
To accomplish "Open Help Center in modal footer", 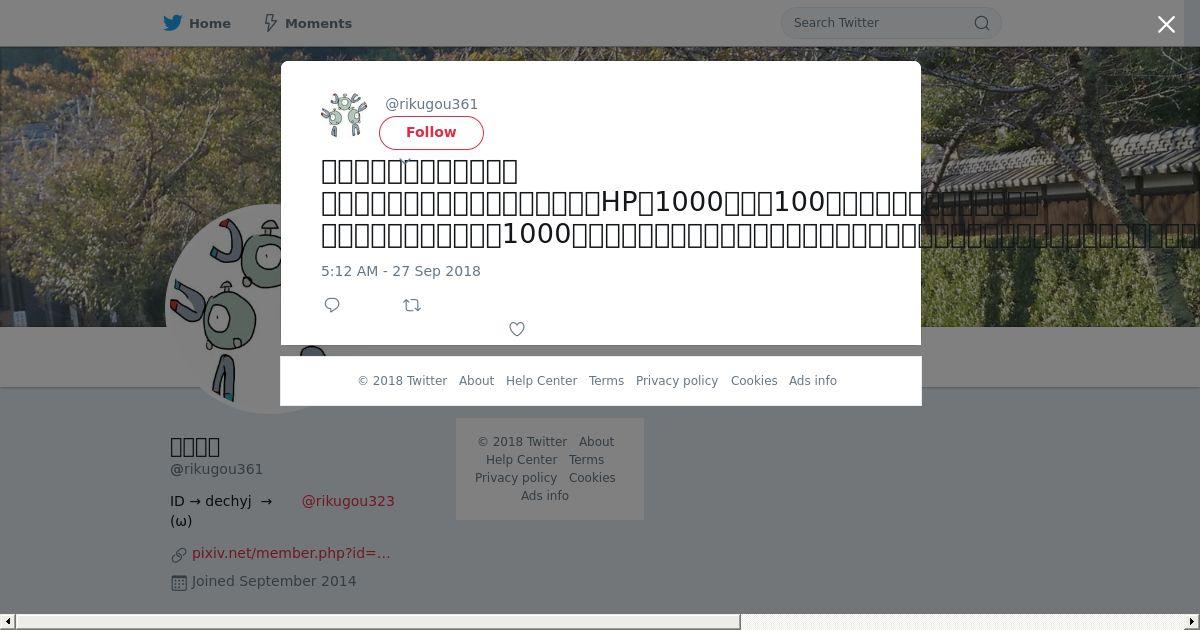I will point(541,381).
